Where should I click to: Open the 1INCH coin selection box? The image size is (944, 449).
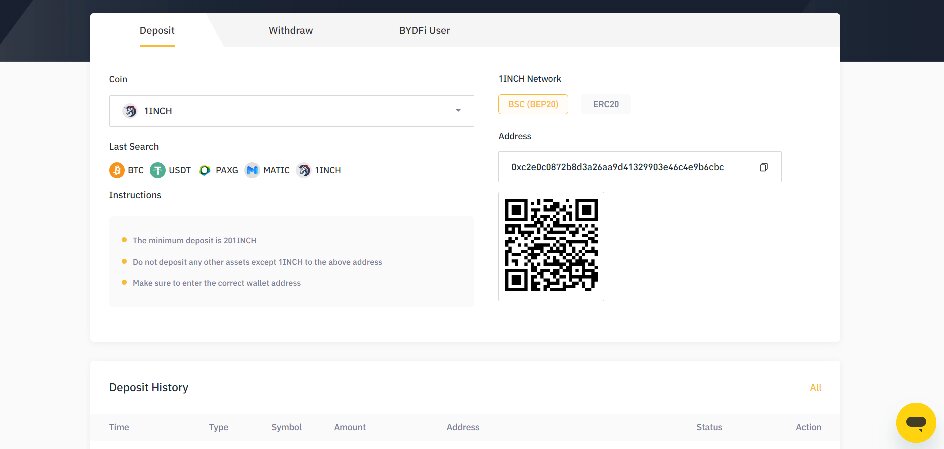click(x=291, y=111)
